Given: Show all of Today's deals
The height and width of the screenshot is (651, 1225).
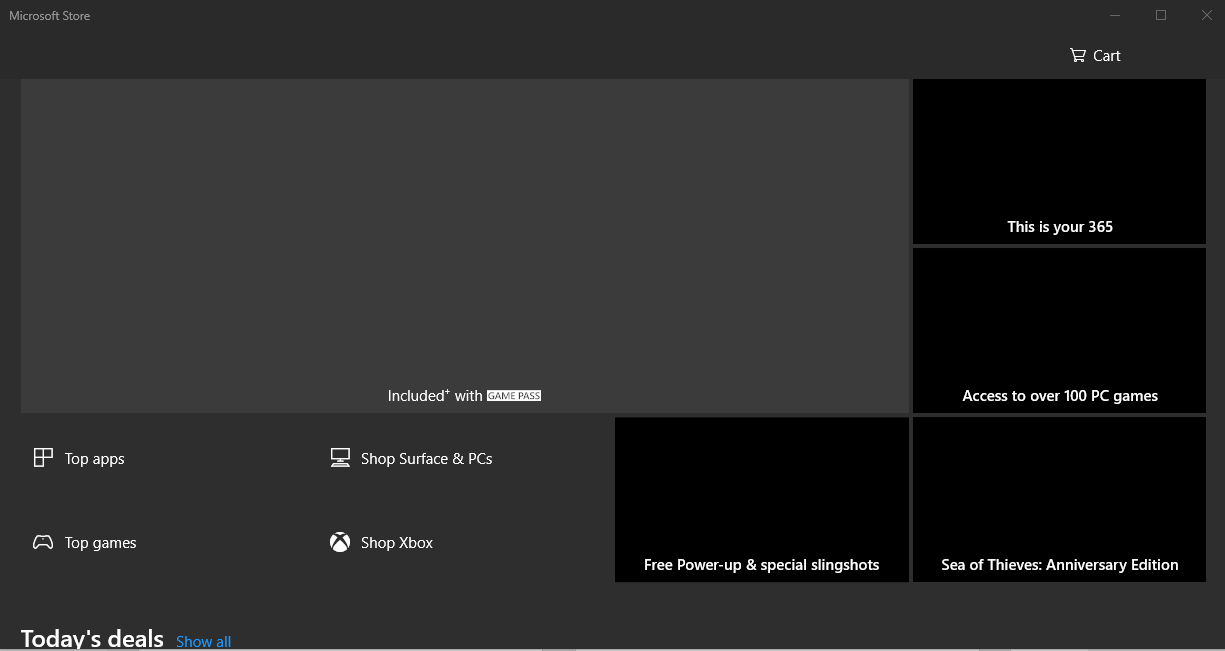Looking at the screenshot, I should point(203,642).
